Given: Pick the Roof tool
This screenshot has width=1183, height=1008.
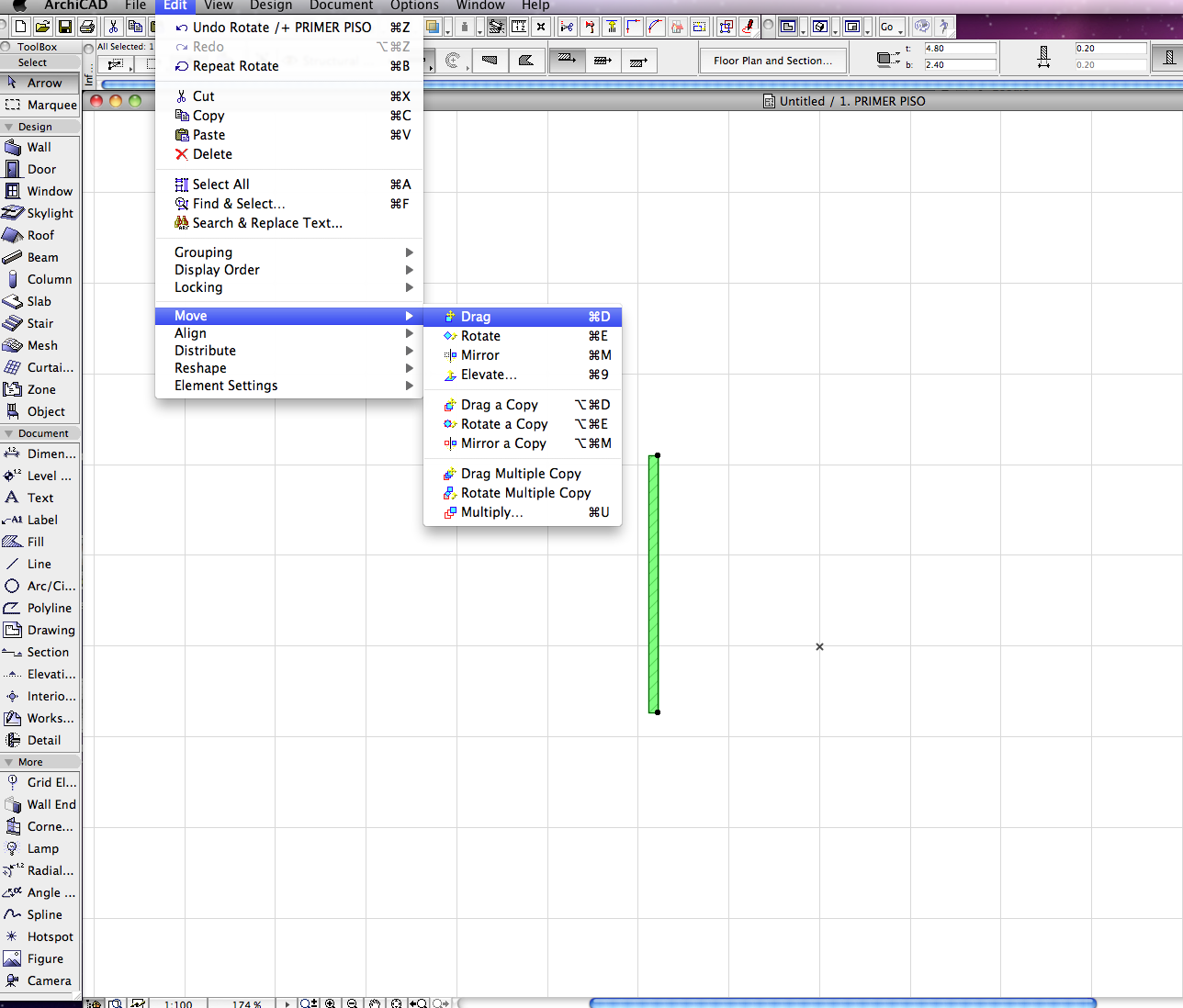Looking at the screenshot, I should 40,235.
